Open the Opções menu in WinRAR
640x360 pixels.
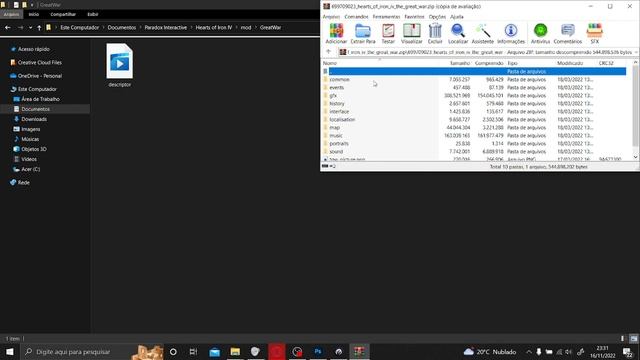click(x=437, y=17)
